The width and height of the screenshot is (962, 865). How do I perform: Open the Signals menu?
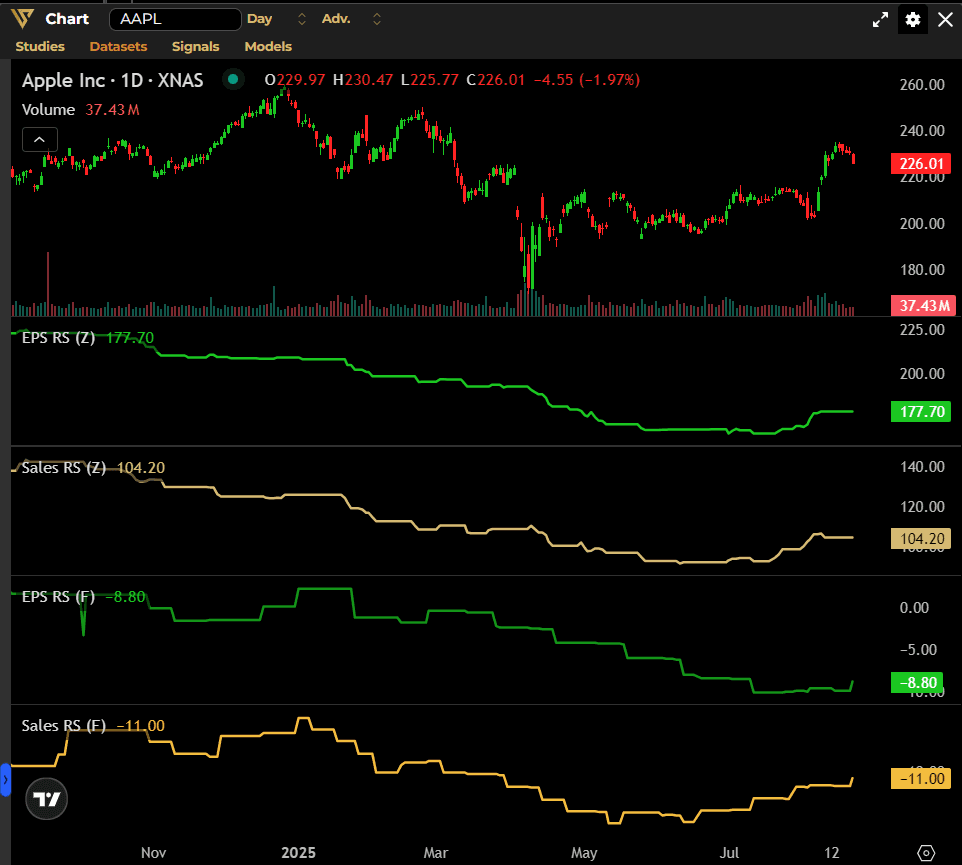point(196,47)
